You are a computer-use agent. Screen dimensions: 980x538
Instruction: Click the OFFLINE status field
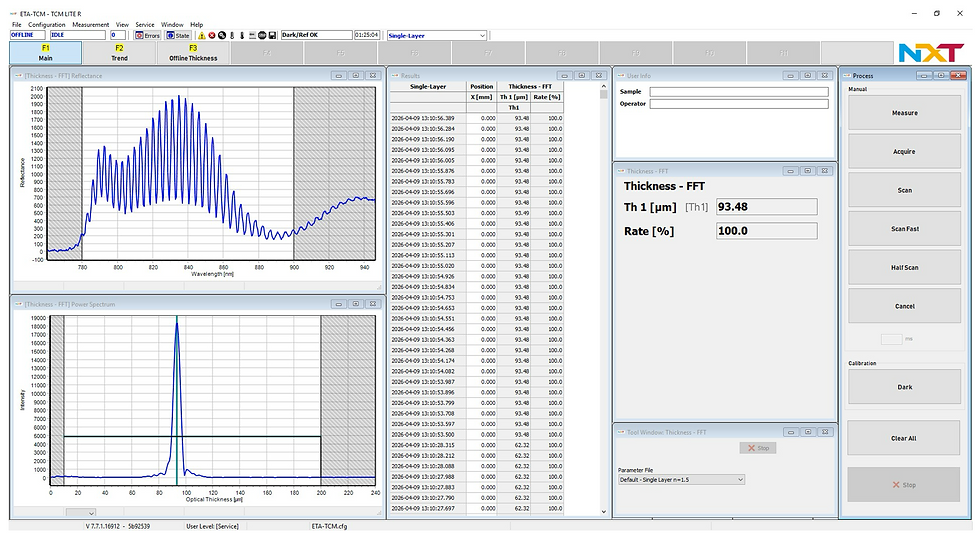(28, 36)
